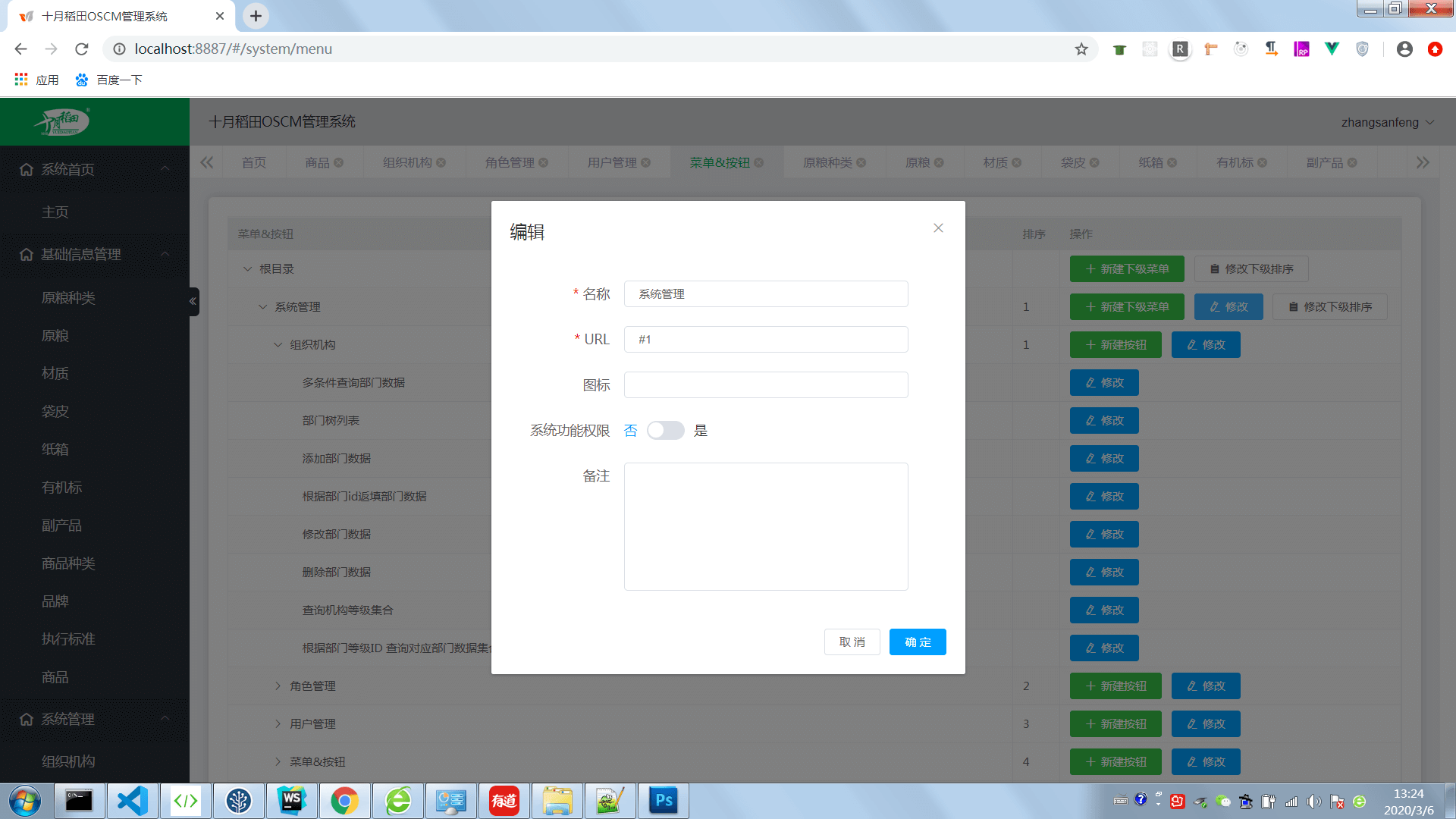Click the 取消 button
This screenshot has height=819, width=1456.
(x=852, y=642)
